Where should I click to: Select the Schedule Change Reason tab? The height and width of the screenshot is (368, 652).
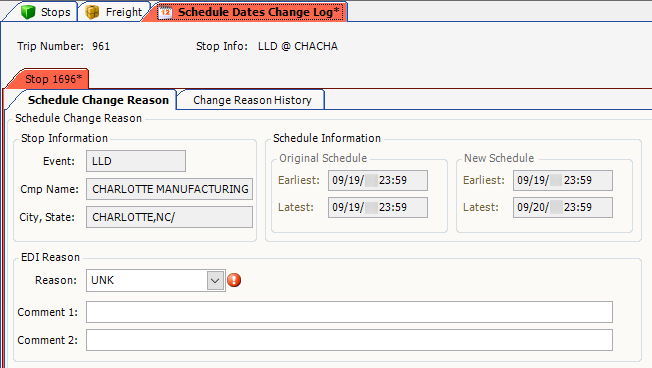[x=98, y=100]
